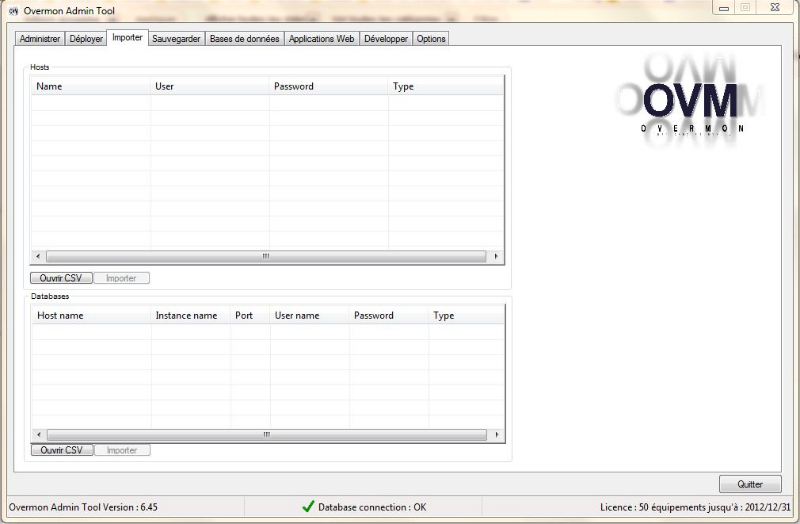Click Ouvrir CSV under Hosts table
Viewport: 800px width, 524px height.
click(x=61, y=278)
